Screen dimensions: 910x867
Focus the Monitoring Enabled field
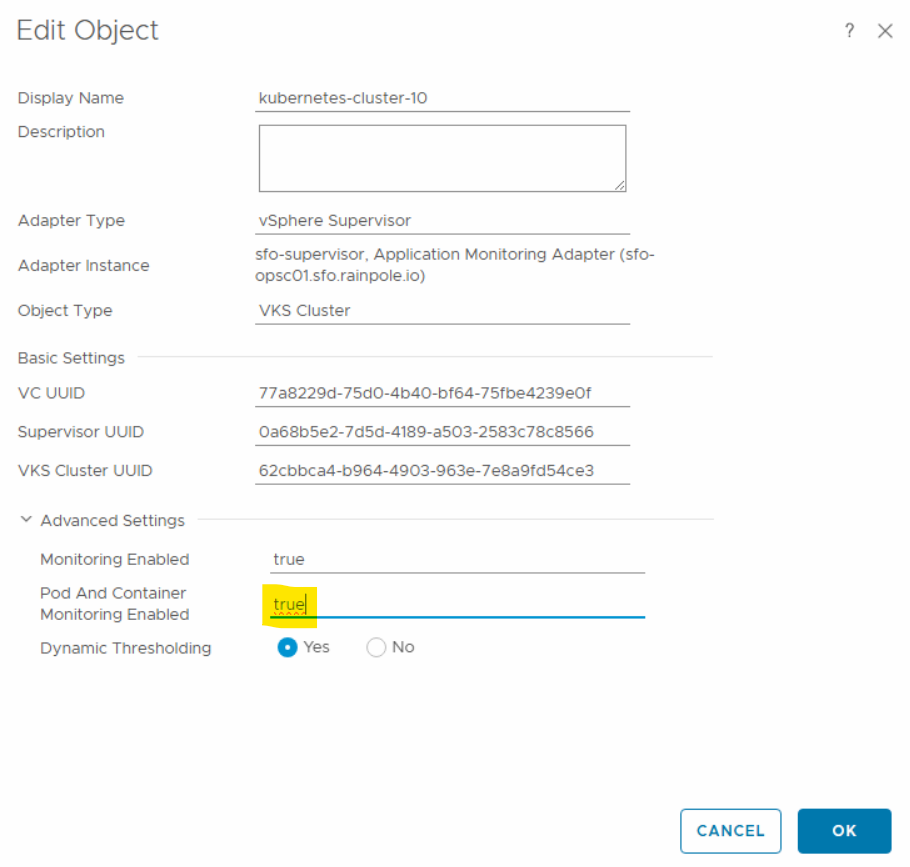tap(457, 559)
